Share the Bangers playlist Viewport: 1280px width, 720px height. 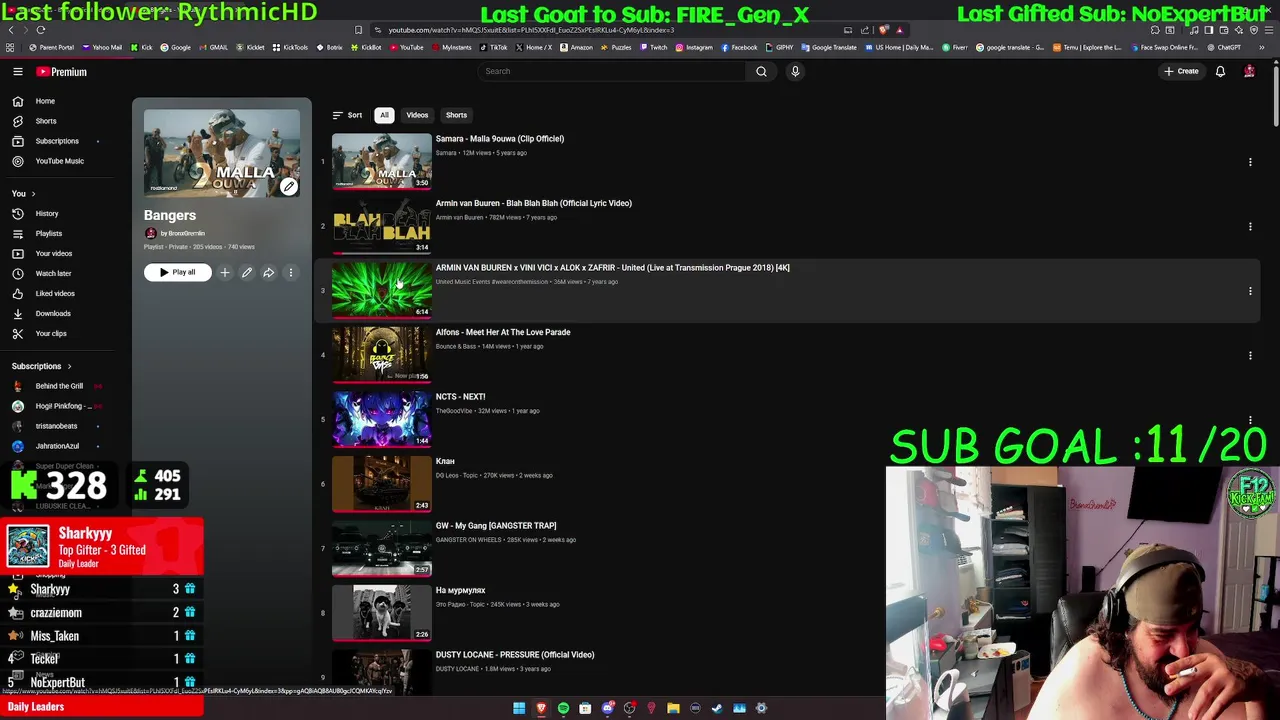(269, 272)
